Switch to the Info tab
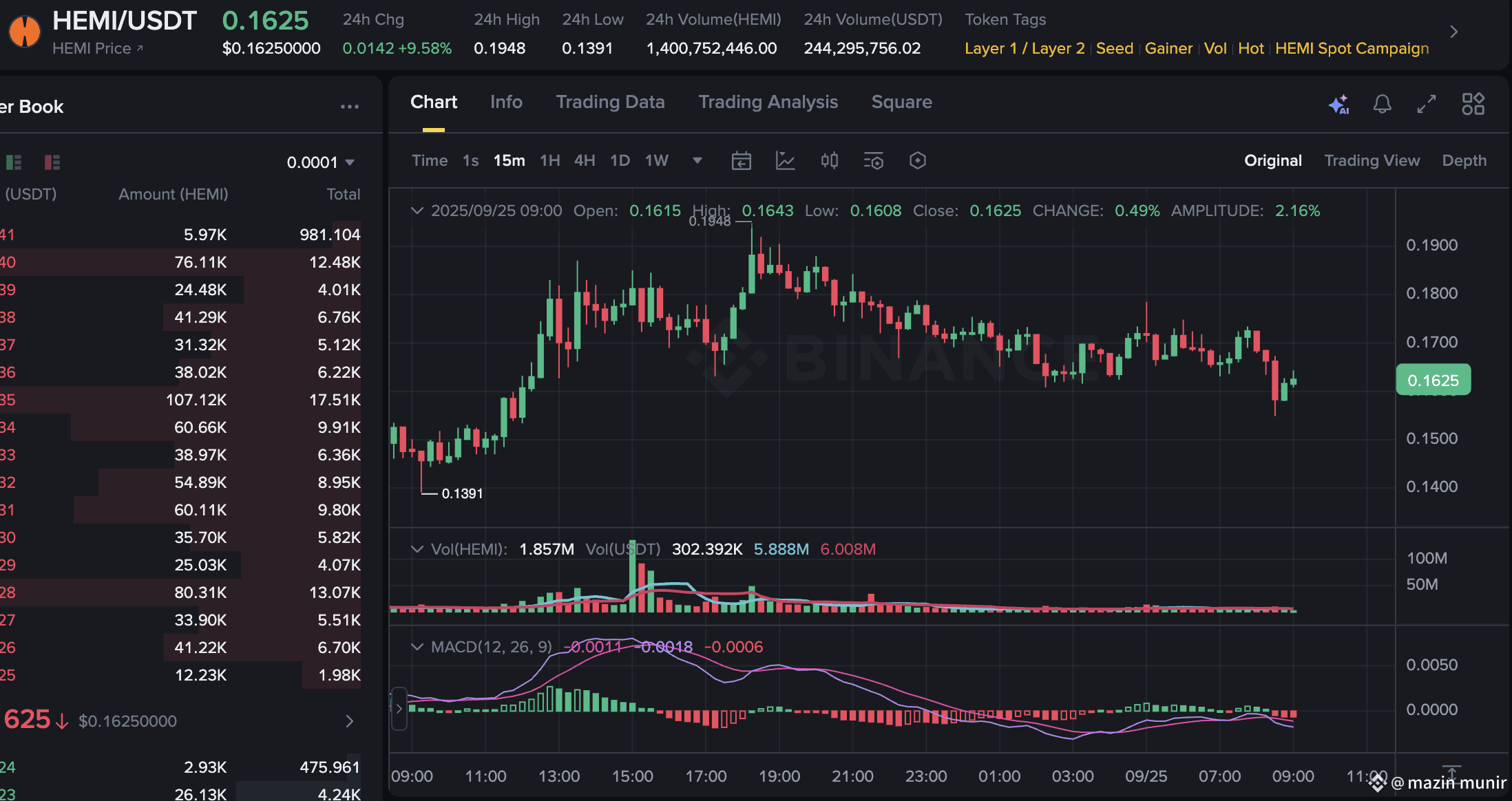 [x=506, y=102]
